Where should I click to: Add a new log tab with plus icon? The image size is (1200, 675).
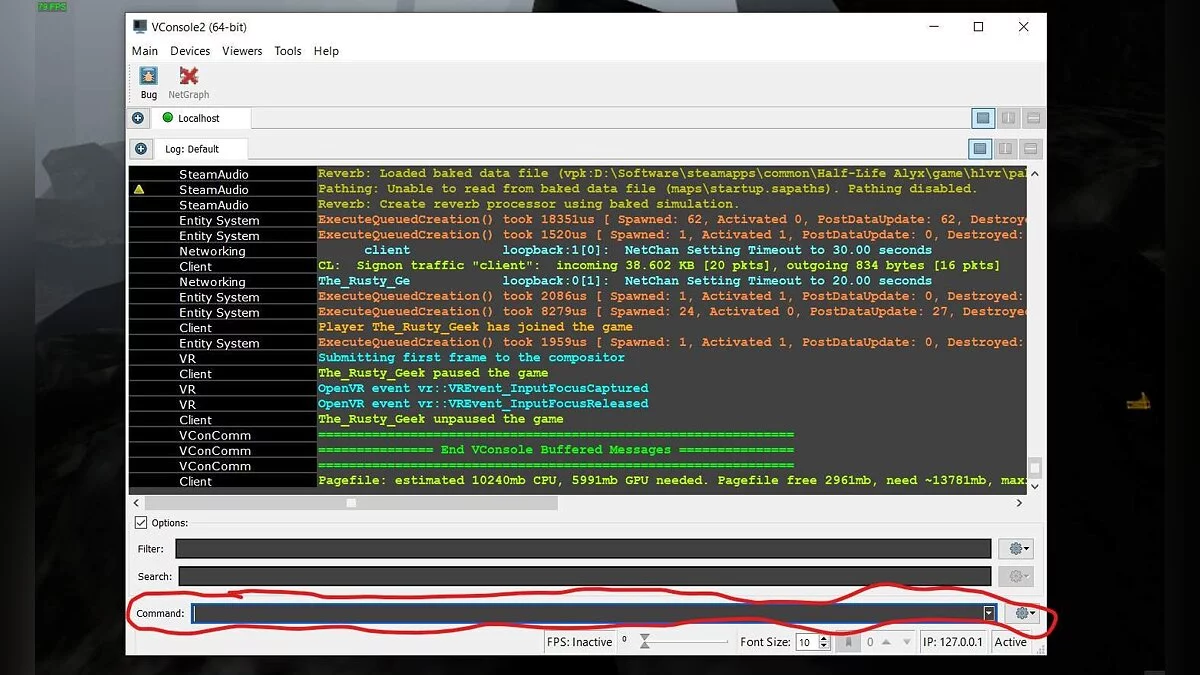click(x=141, y=149)
